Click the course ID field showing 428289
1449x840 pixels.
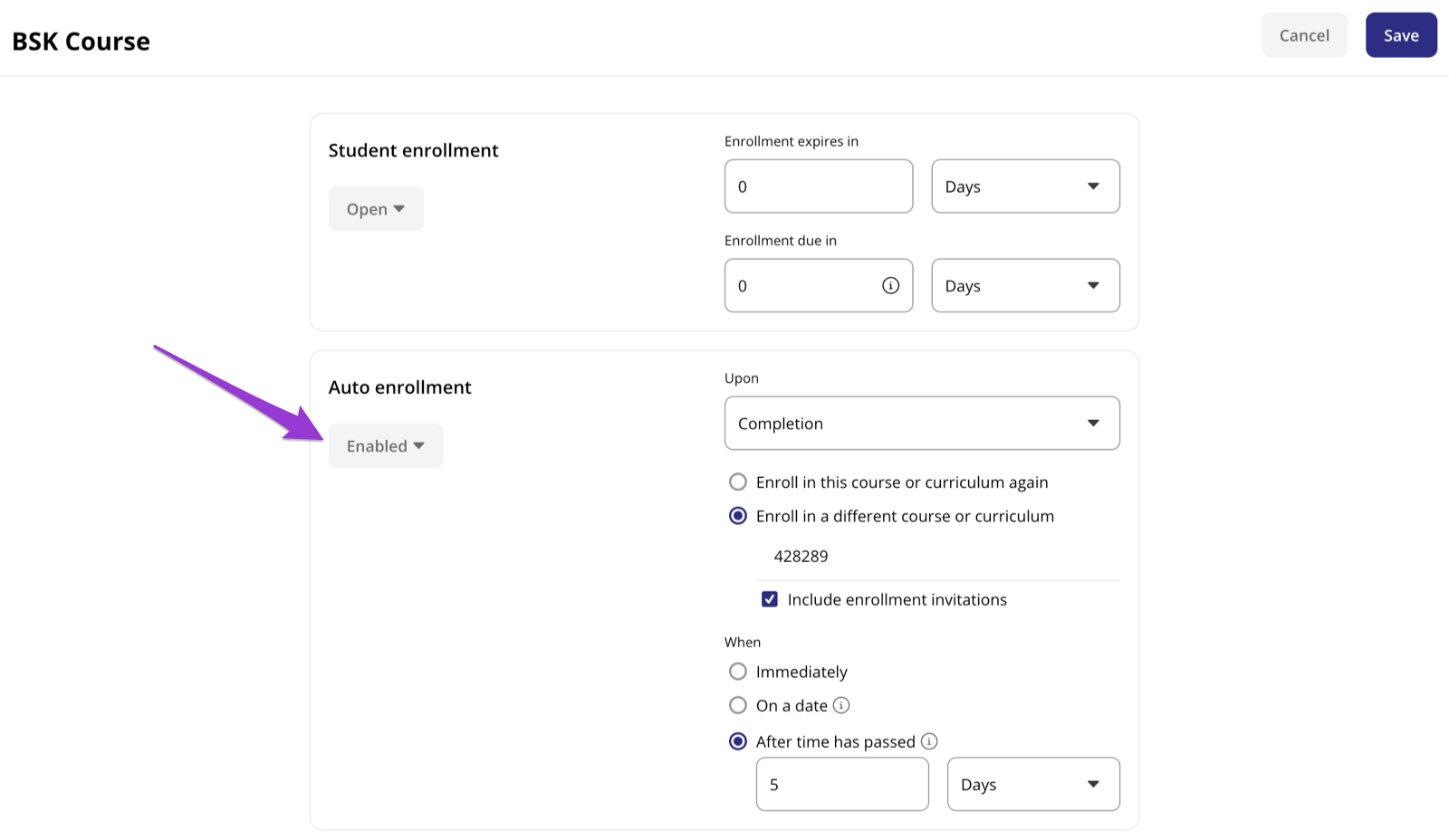point(938,557)
